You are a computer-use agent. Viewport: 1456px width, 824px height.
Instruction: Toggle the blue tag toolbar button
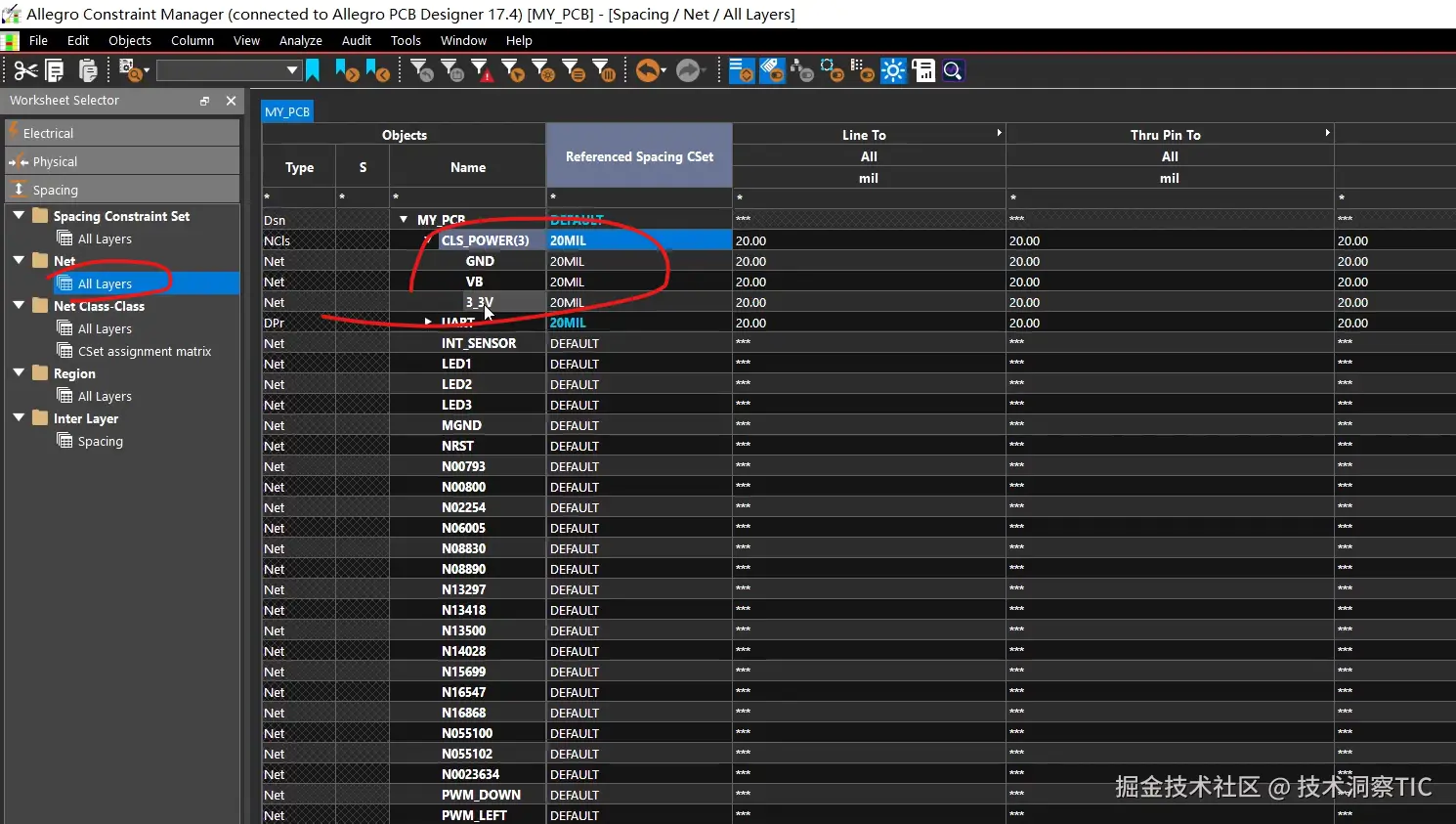click(x=772, y=70)
